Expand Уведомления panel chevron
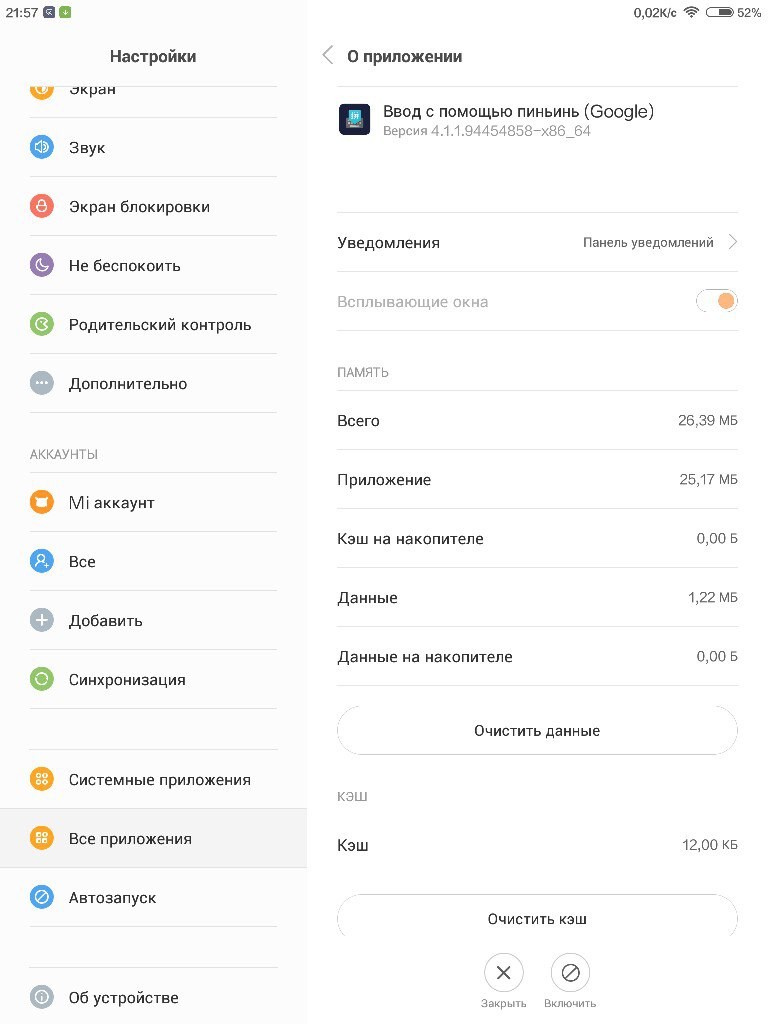This screenshot has width=768, height=1024. pyautogui.click(x=733, y=242)
